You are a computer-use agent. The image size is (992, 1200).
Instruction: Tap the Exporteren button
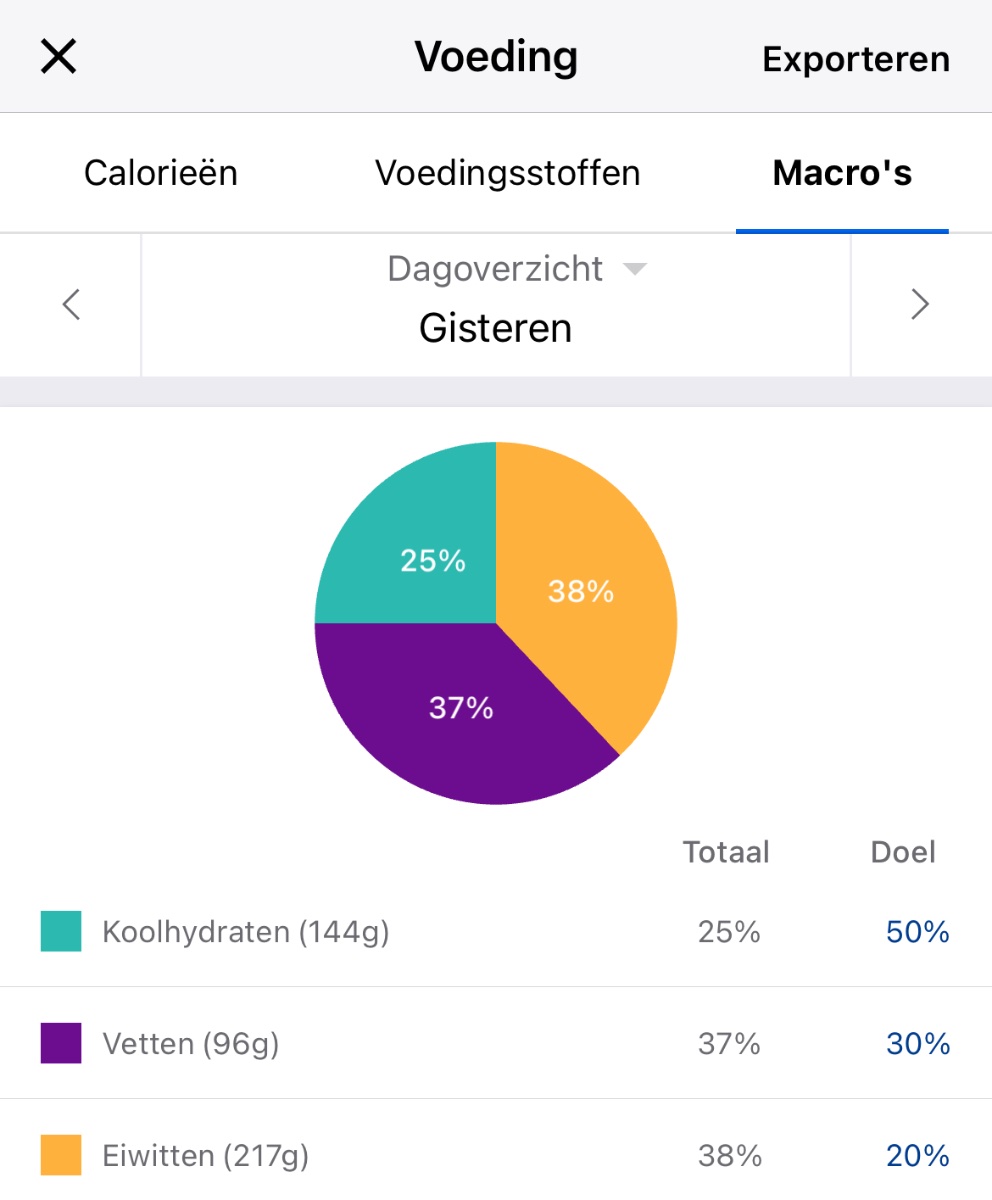(x=855, y=59)
